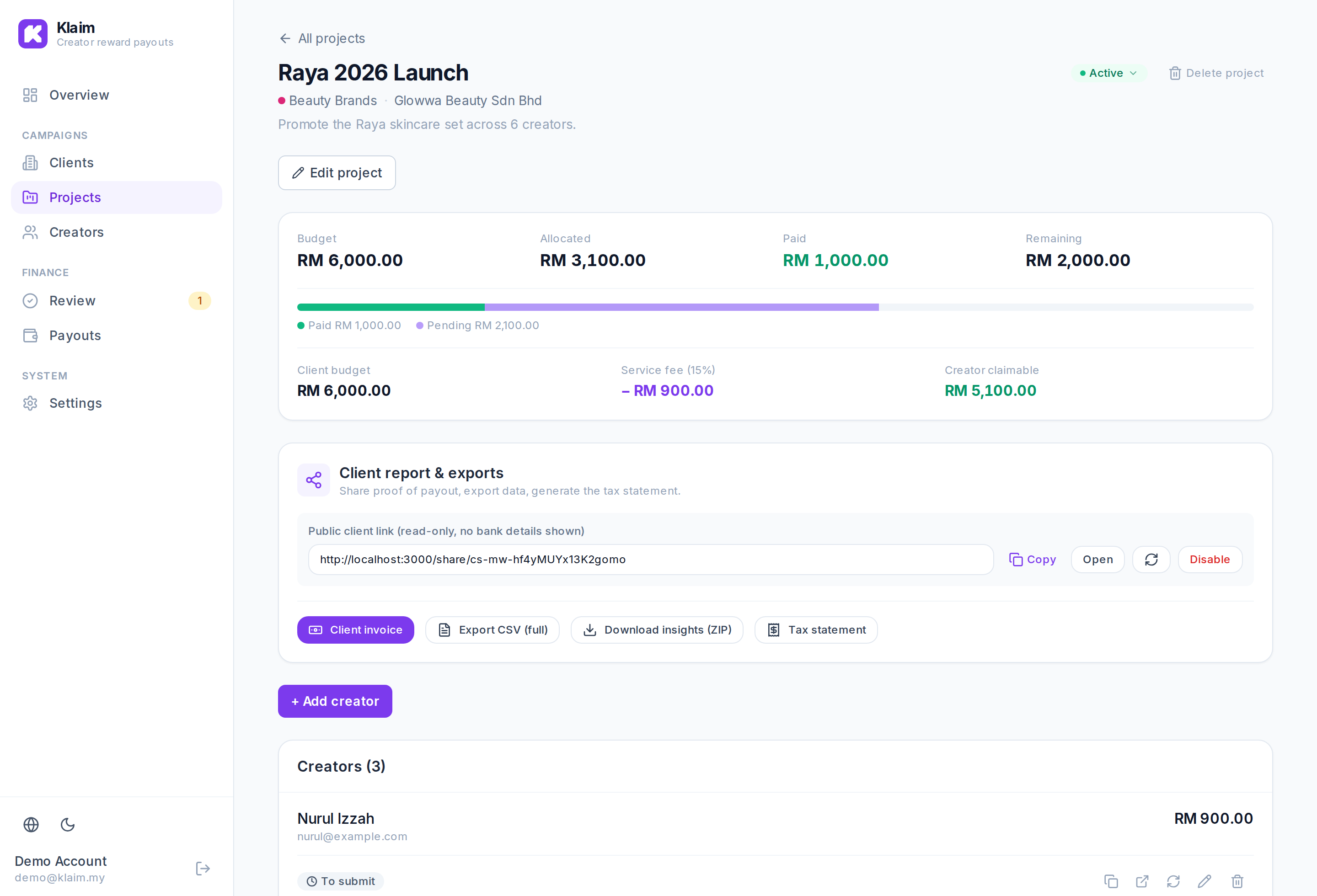This screenshot has width=1317, height=896.
Task: Open Nurul Izzah's link in new tab
Action: pos(1142,881)
